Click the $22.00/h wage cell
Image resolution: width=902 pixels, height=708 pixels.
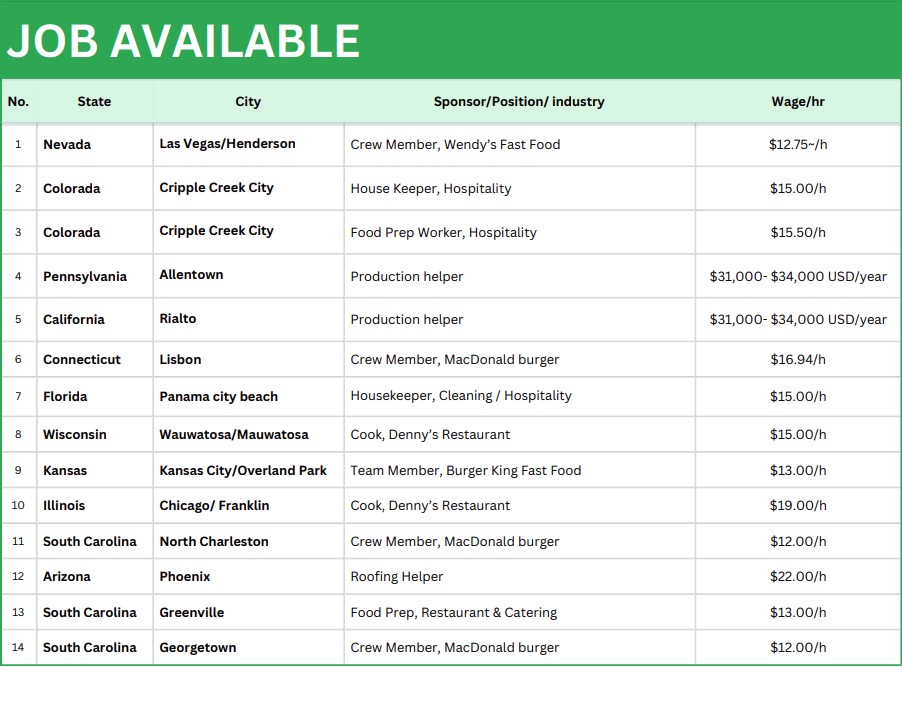[x=798, y=577]
